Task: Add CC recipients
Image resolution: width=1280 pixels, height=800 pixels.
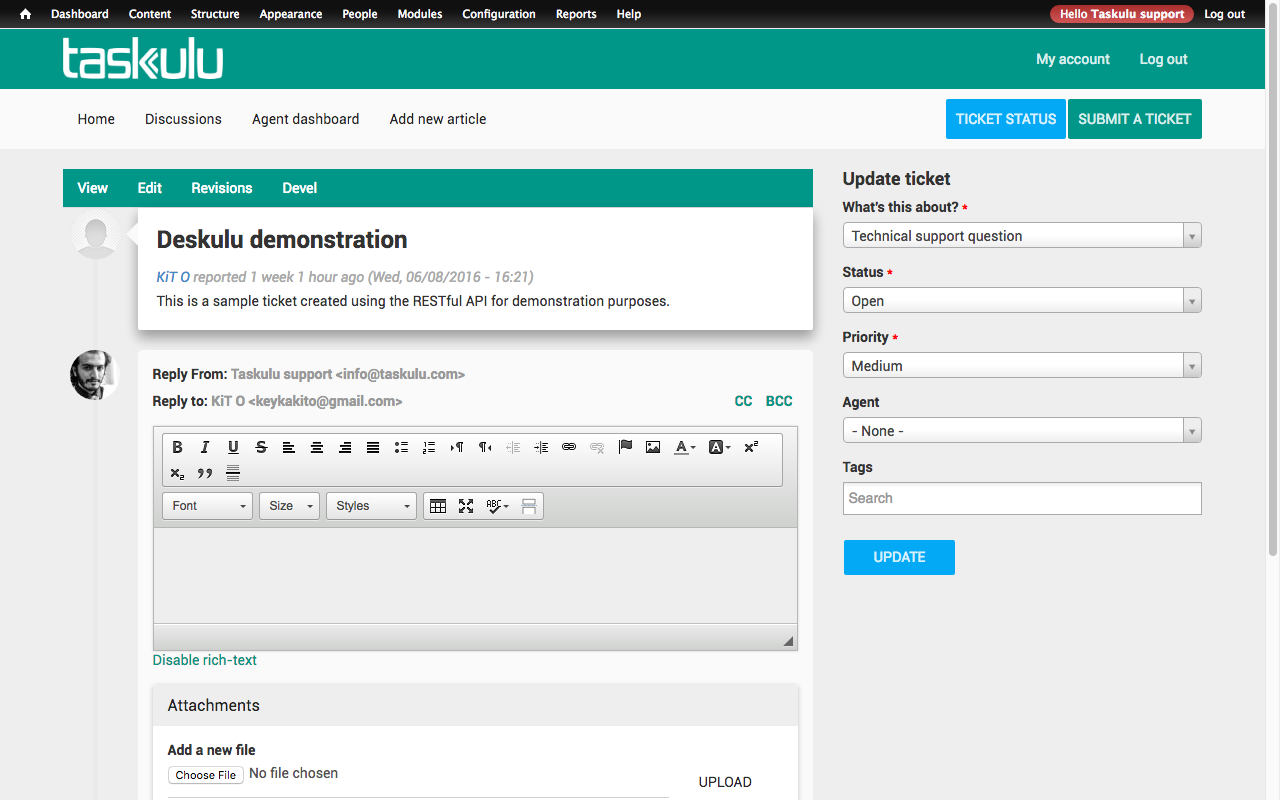Action: 743,401
